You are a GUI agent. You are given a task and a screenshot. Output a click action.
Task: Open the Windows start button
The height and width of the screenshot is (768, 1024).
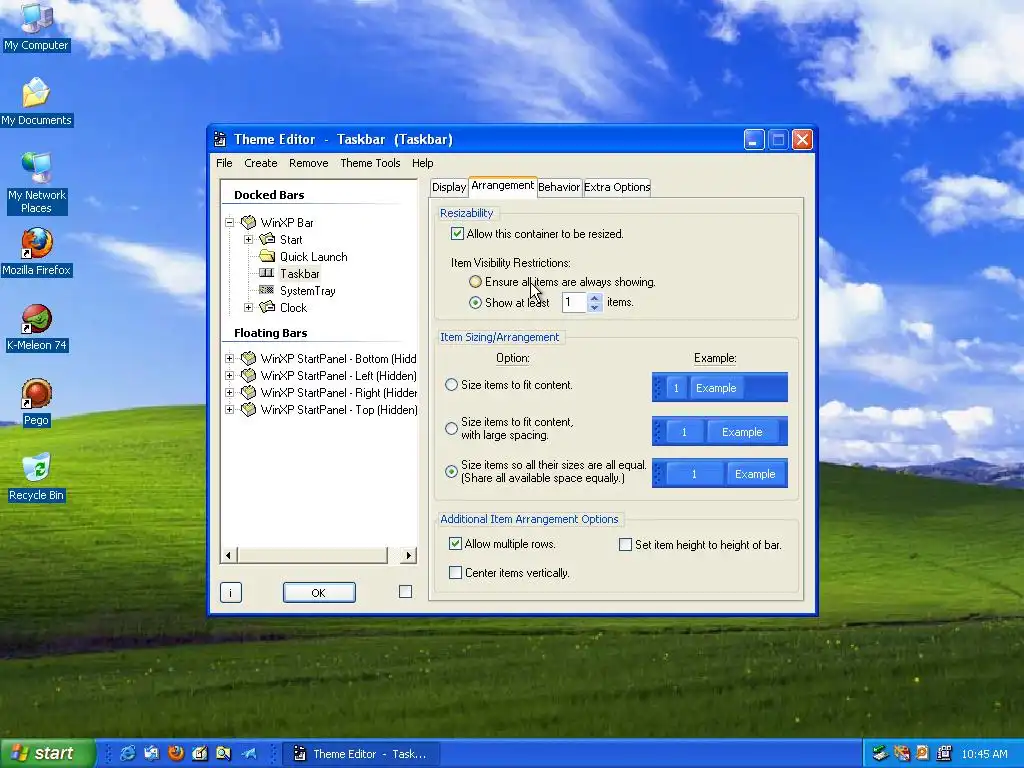point(48,754)
